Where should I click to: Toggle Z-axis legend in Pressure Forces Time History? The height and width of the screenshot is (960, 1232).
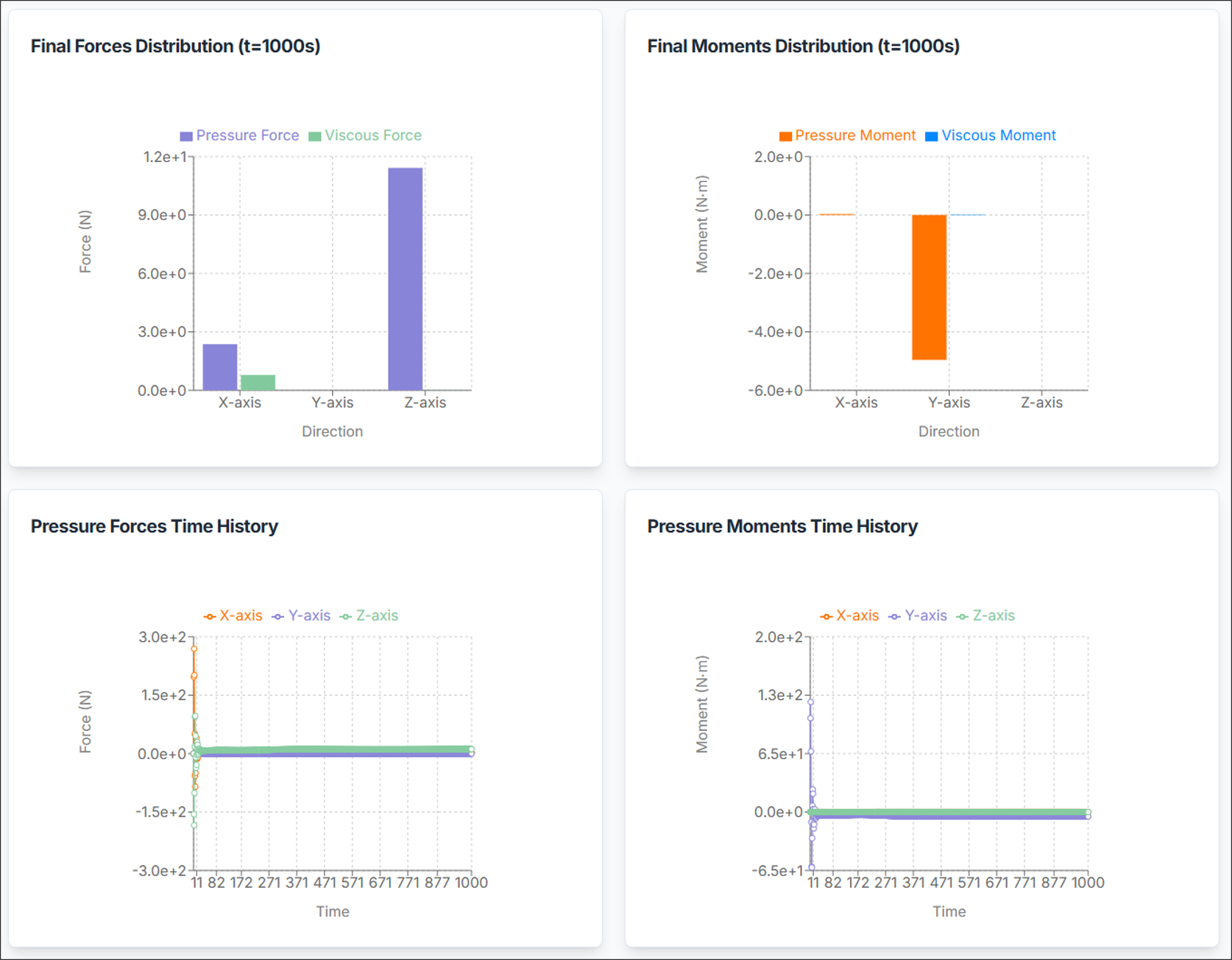pos(369,615)
